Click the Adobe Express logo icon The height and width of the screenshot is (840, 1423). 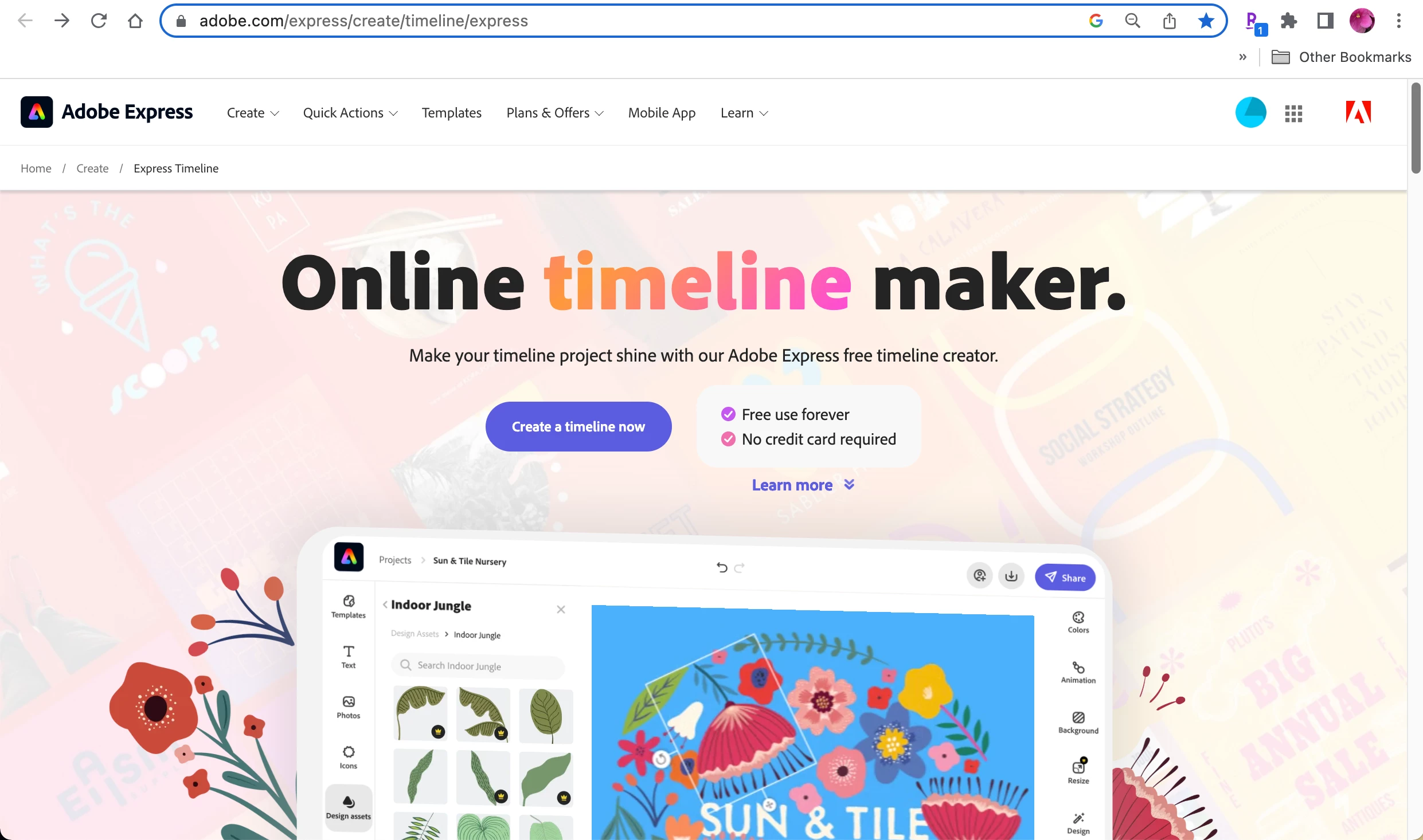37,112
